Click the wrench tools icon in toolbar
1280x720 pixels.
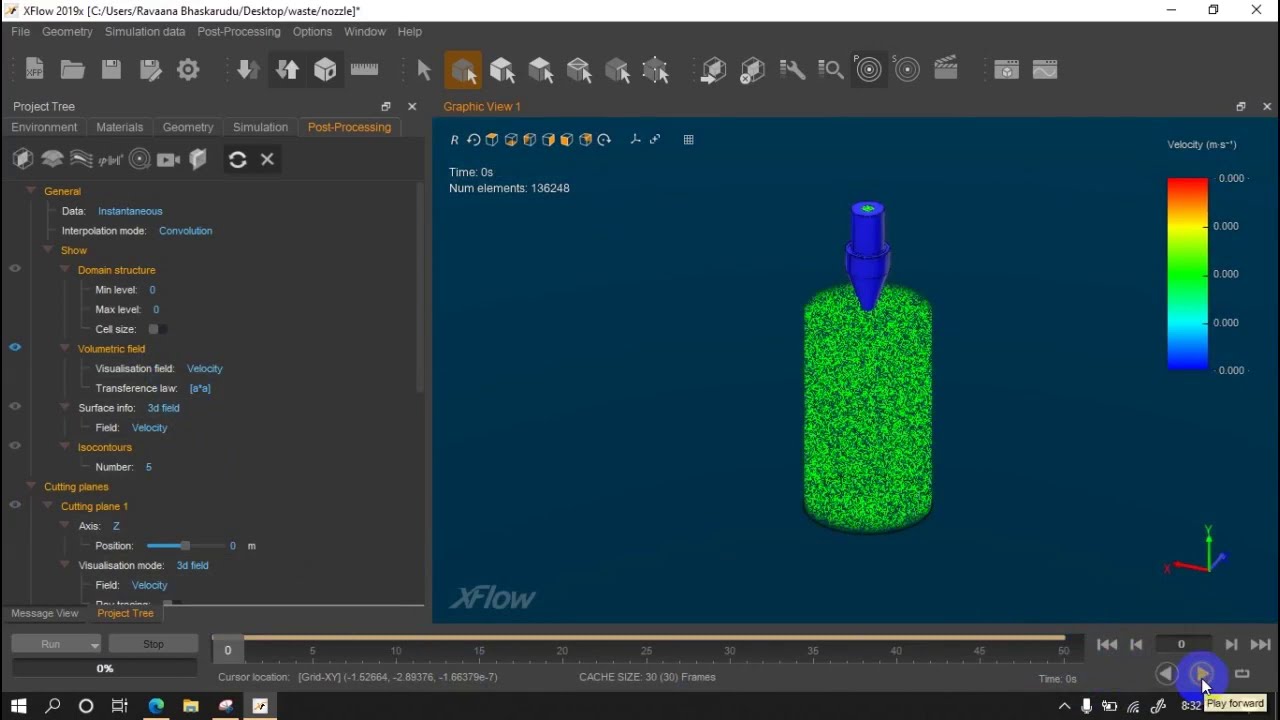[792, 70]
